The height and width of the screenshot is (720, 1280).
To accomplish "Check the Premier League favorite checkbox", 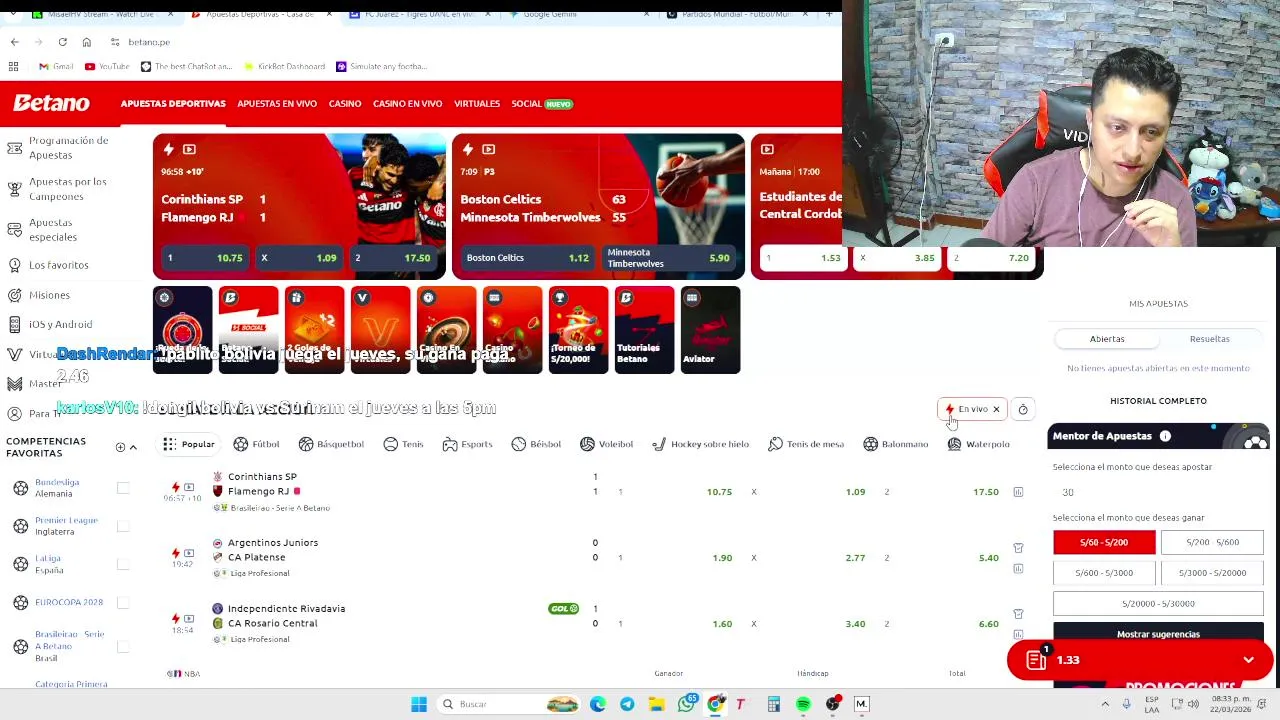I will [123, 526].
